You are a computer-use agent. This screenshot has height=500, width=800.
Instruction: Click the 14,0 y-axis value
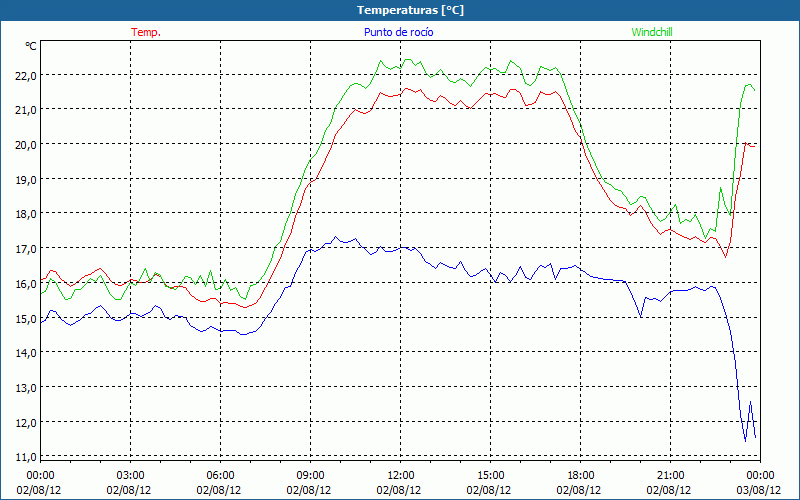[27, 353]
